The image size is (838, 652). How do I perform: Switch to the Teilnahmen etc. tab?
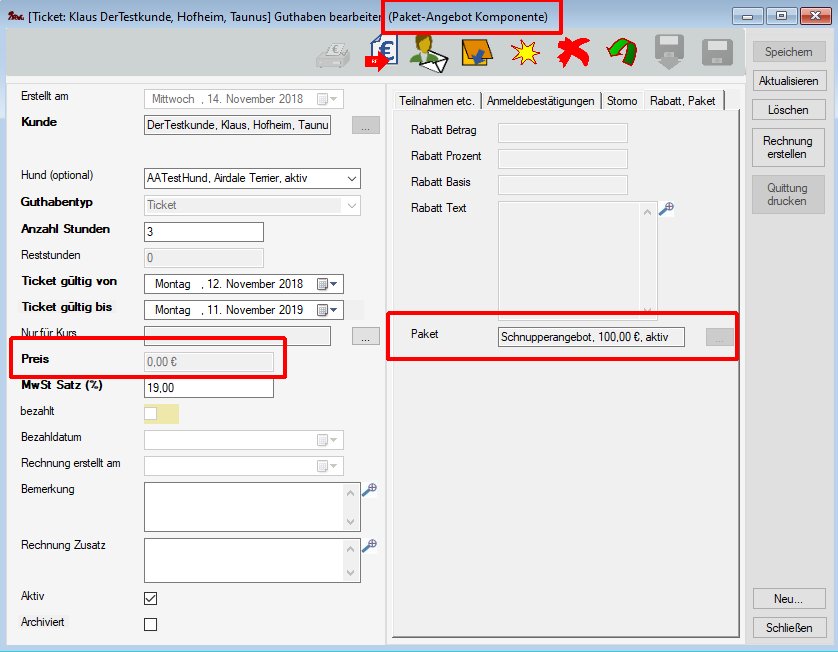pos(436,101)
